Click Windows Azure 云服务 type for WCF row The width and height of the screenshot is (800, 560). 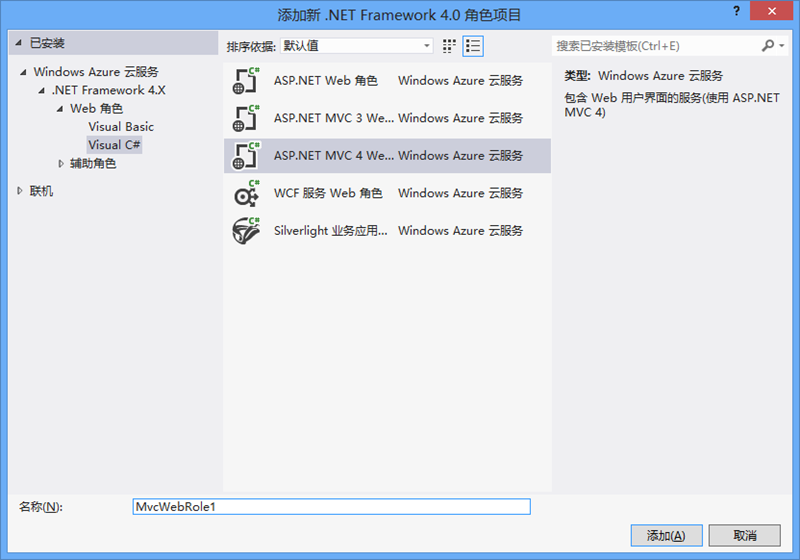[461, 193]
